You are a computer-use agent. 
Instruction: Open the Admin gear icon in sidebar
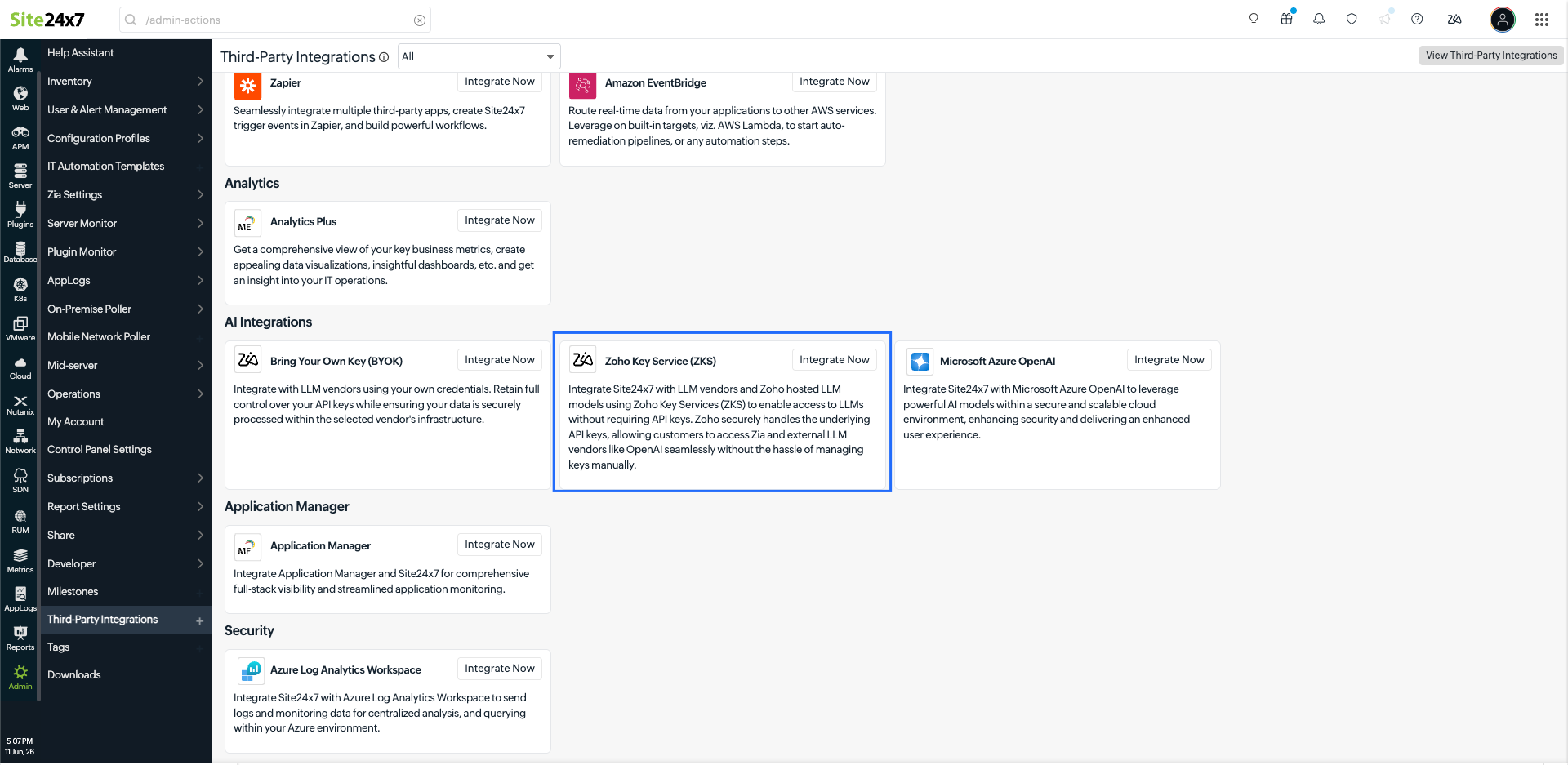tap(20, 677)
